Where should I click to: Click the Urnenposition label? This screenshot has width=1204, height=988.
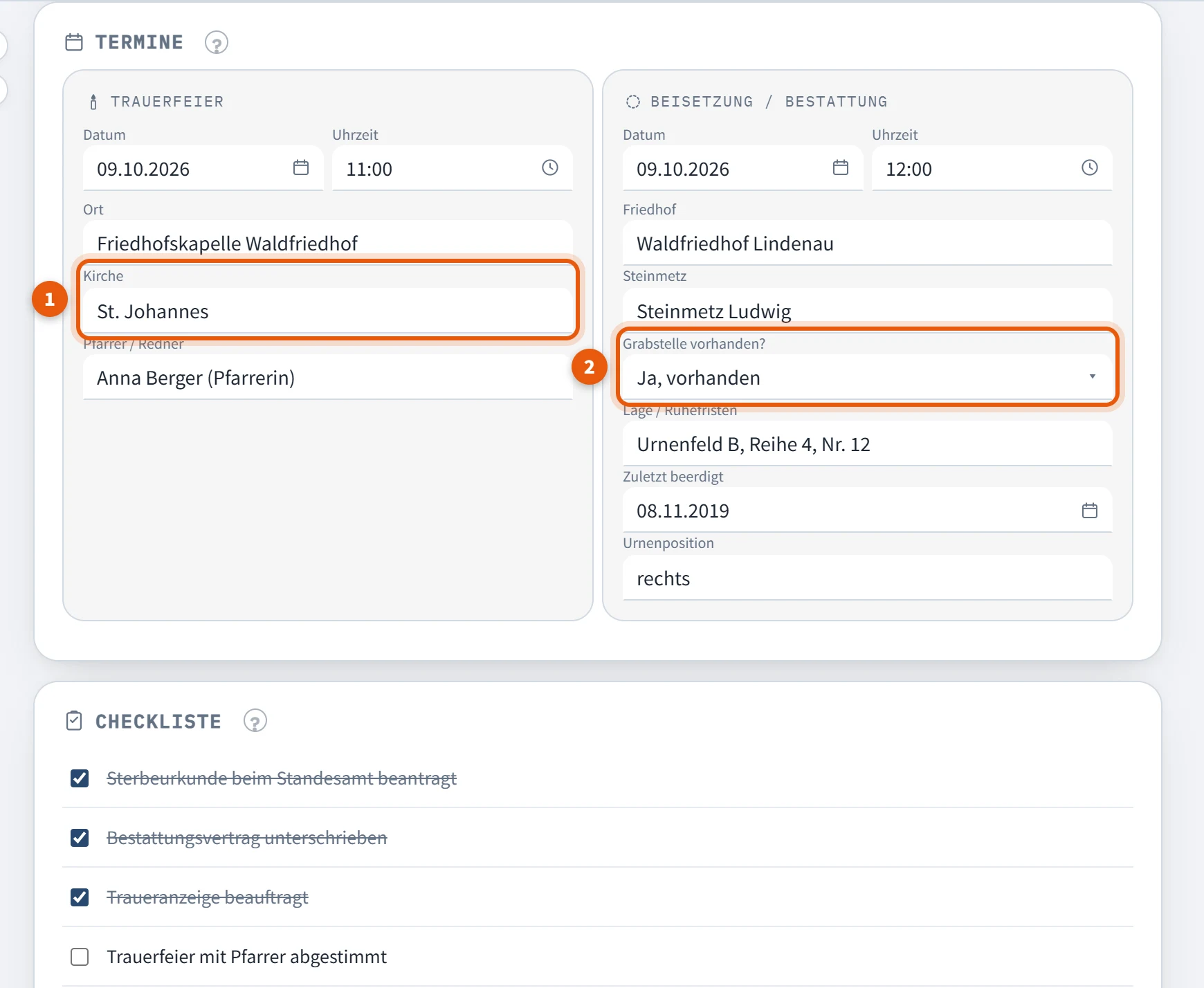[668, 543]
